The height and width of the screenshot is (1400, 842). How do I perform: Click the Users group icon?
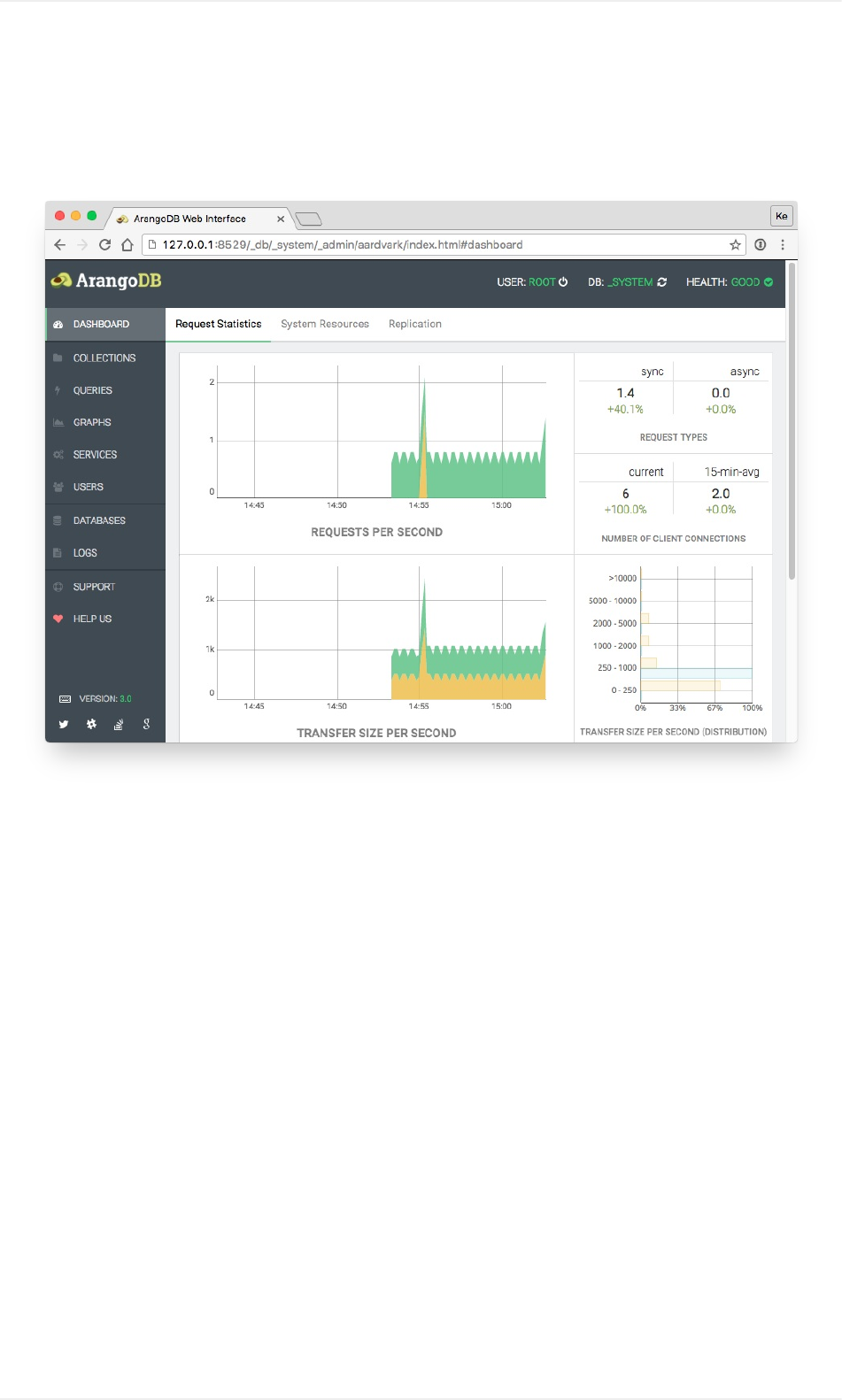point(58,488)
